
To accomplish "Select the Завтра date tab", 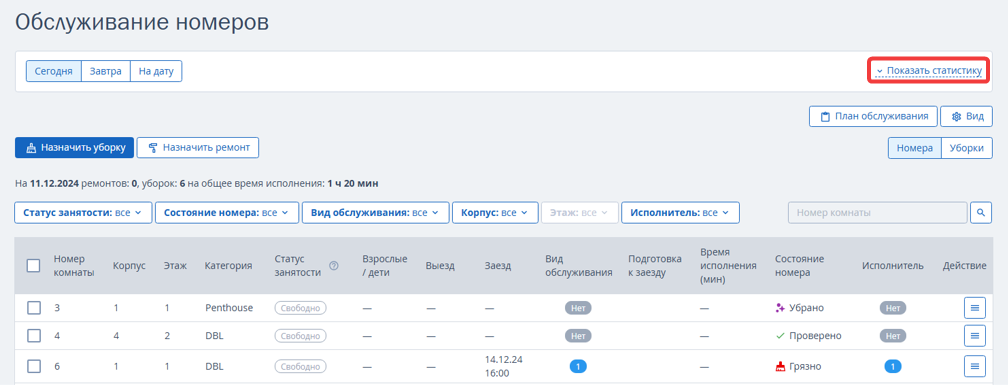I will (106, 71).
